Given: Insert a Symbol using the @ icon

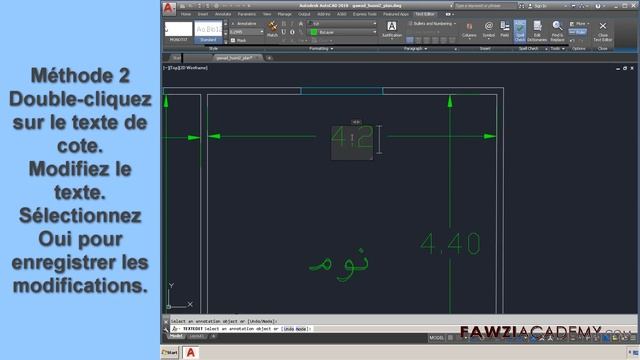Looking at the screenshot, I should (x=489, y=30).
